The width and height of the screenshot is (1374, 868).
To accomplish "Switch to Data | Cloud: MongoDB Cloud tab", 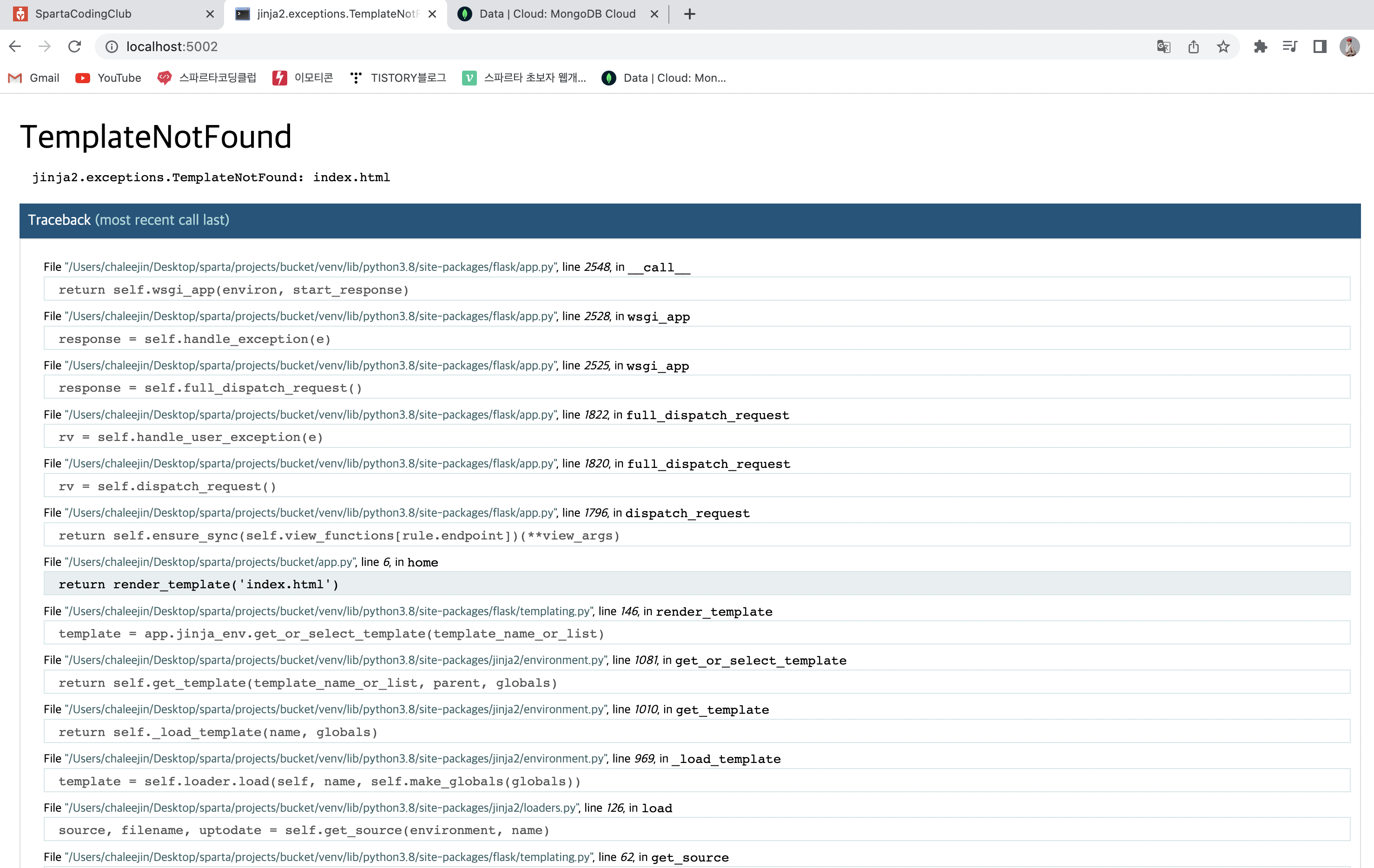I will (x=558, y=13).
